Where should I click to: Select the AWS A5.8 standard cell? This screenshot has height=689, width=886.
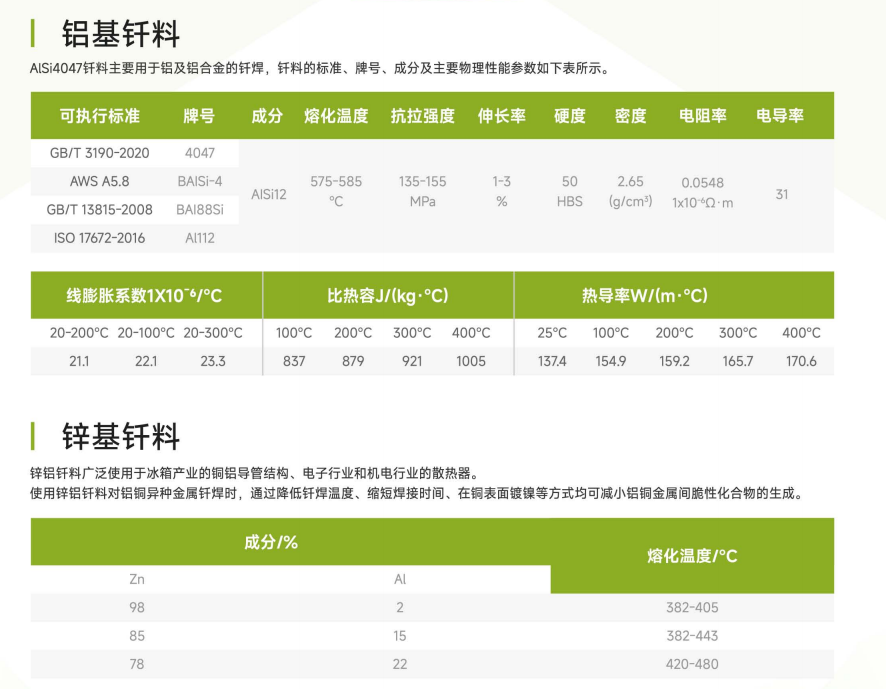(99, 182)
